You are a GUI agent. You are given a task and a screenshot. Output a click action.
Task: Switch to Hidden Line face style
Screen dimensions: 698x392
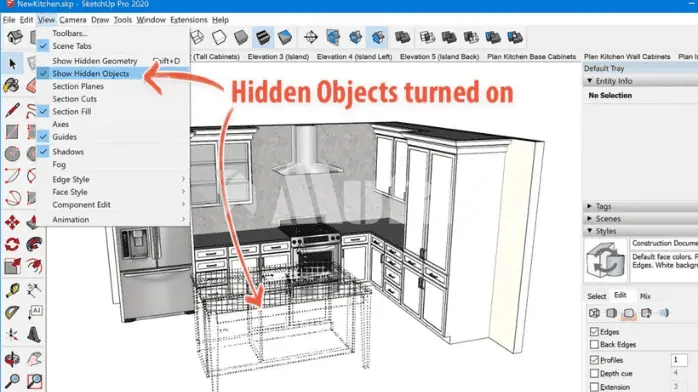coord(219,37)
